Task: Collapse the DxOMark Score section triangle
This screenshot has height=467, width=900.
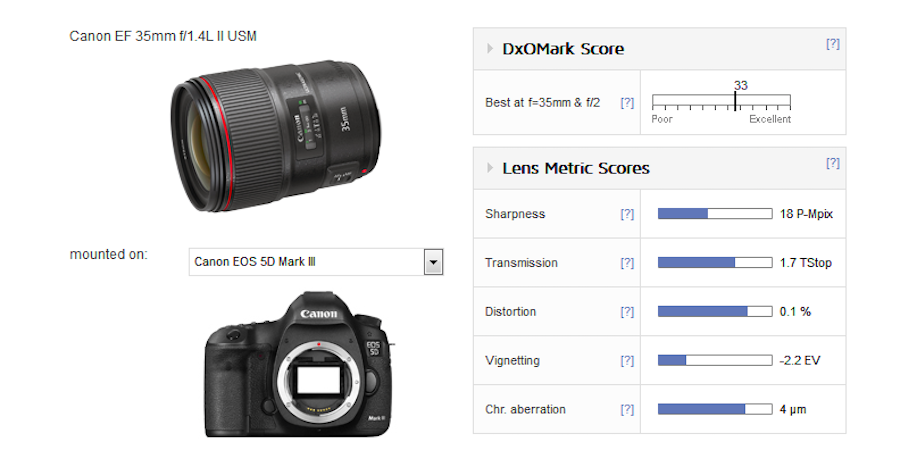Action: point(489,49)
